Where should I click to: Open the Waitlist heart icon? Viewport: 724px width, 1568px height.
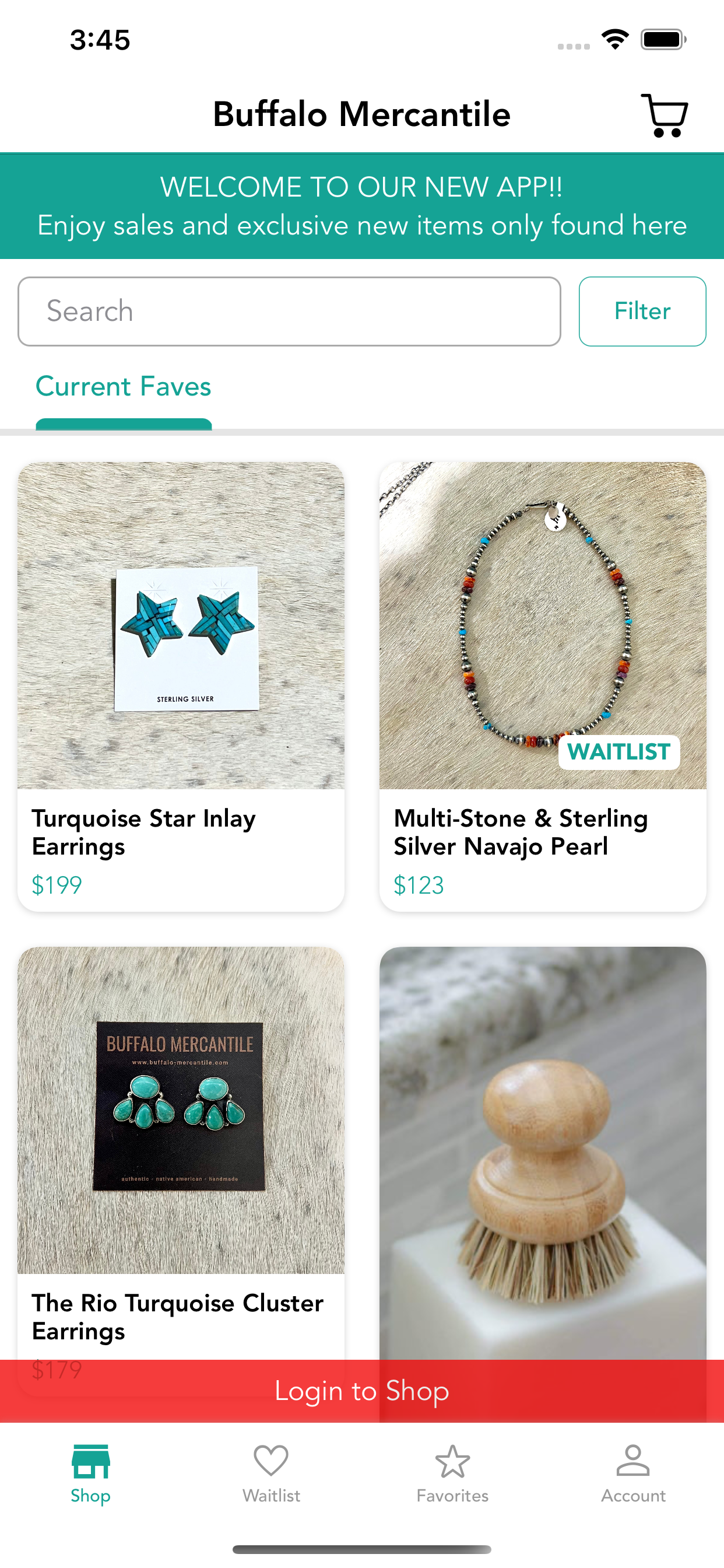coord(270,1460)
